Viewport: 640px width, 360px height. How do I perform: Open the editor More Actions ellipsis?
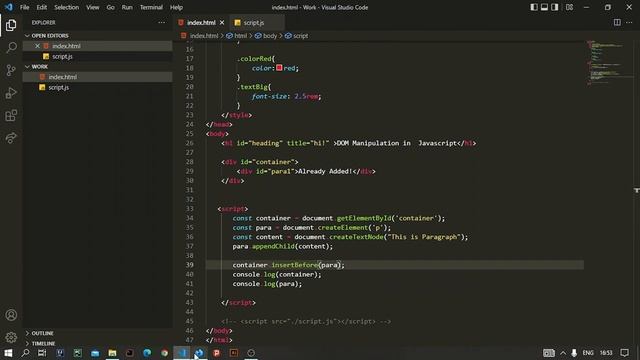coord(629,22)
